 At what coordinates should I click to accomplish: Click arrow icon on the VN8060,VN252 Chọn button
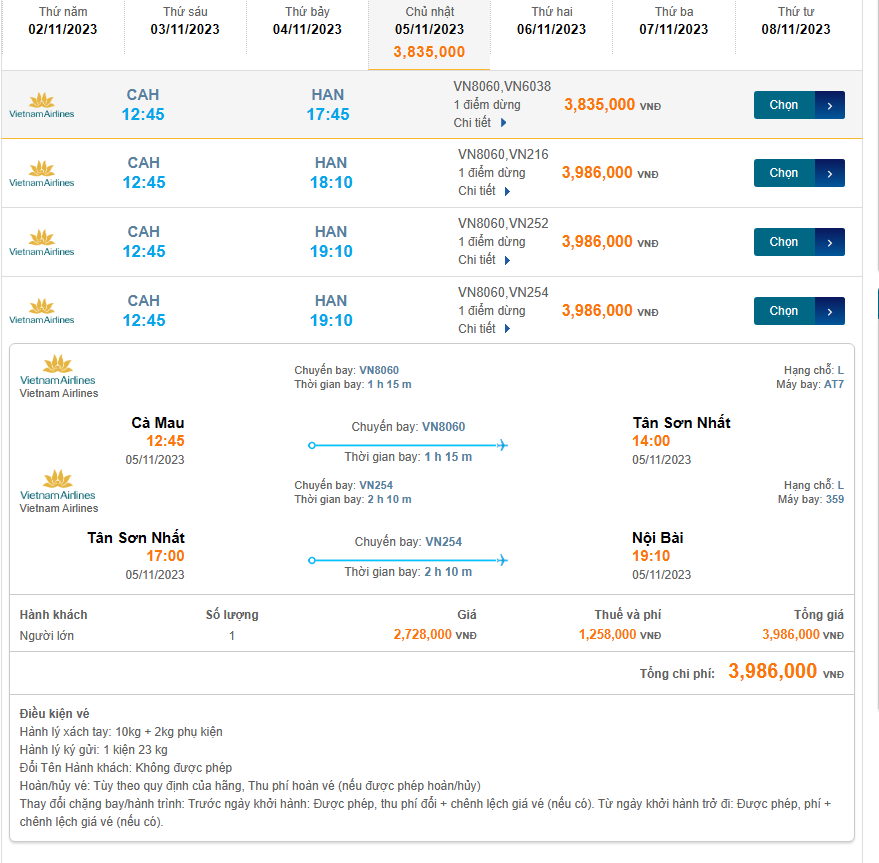click(830, 242)
